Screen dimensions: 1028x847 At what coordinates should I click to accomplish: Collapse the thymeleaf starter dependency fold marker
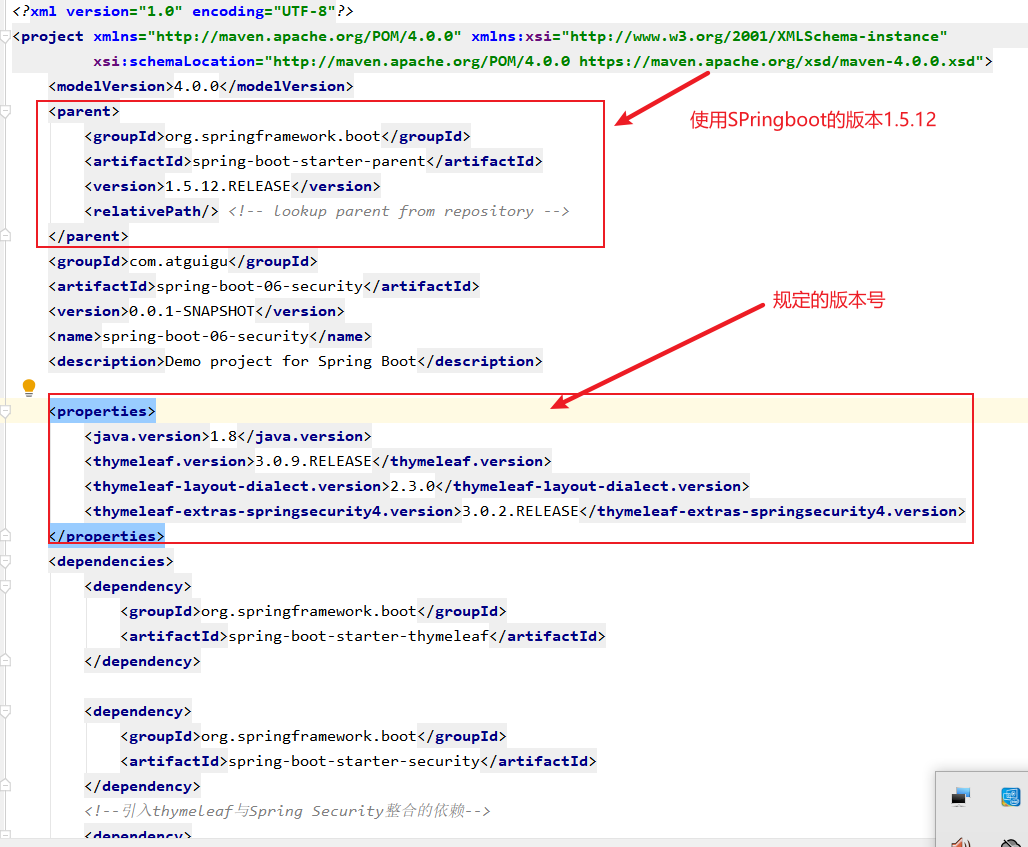point(5,586)
